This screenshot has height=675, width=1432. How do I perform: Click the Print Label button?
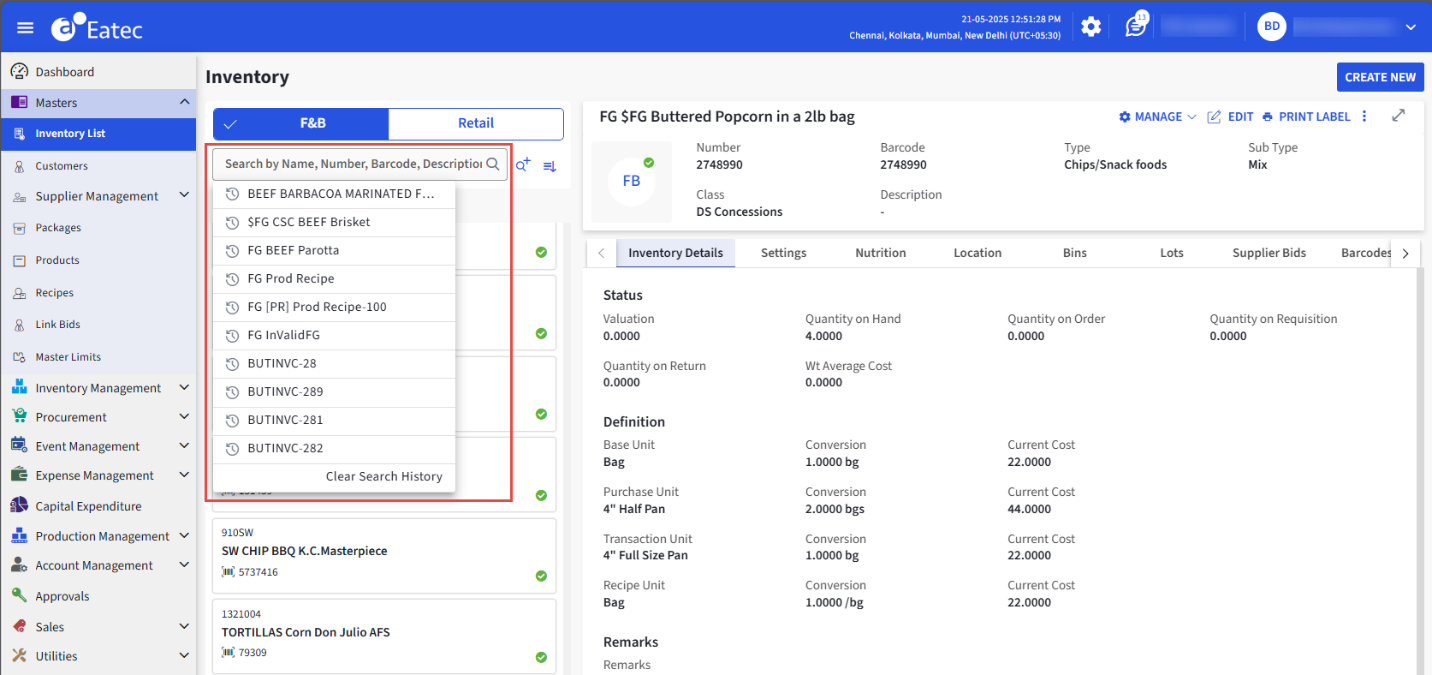pos(1306,117)
